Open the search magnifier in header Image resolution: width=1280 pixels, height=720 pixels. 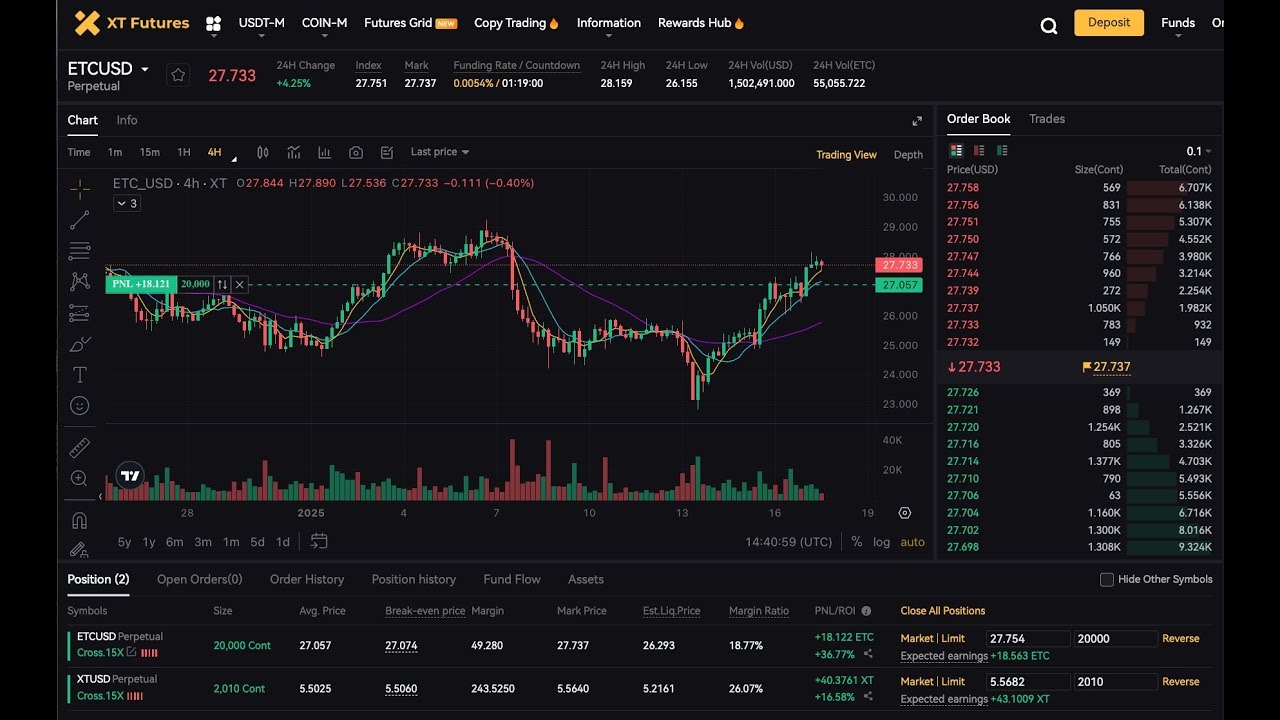pyautogui.click(x=1049, y=25)
